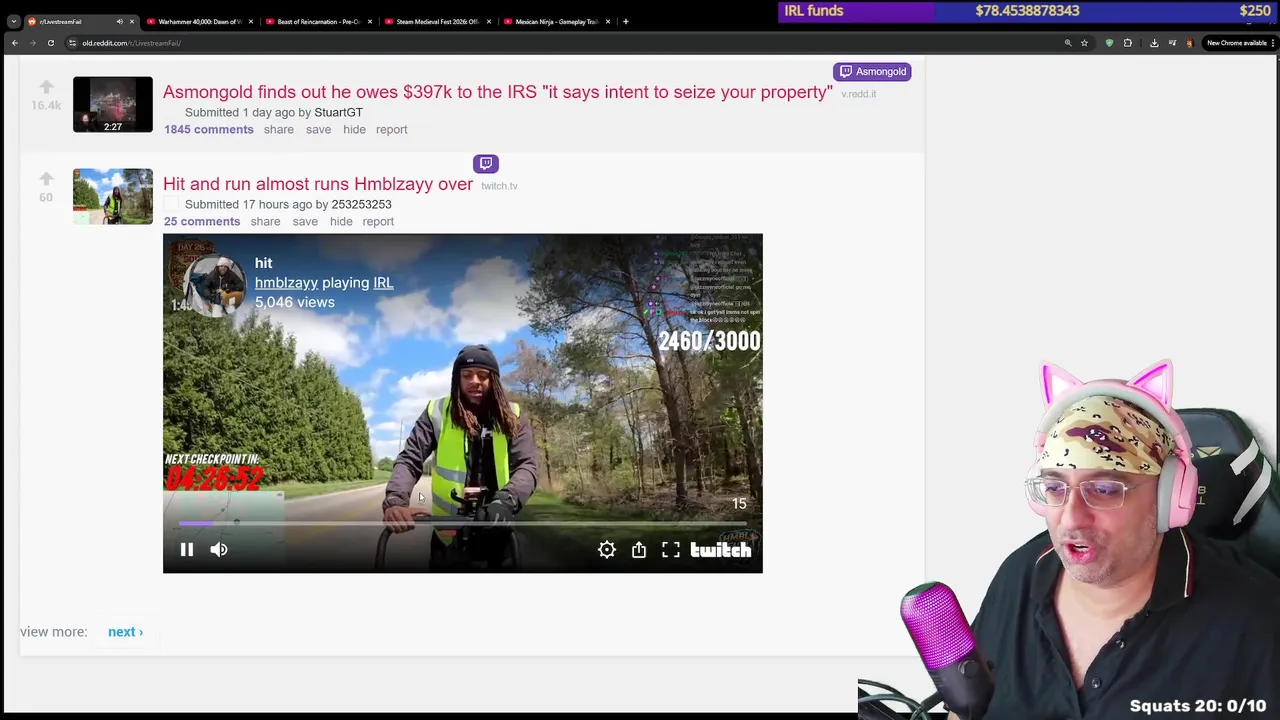Share the Asmongold IRS post
The width and height of the screenshot is (1280, 720).
279,129
